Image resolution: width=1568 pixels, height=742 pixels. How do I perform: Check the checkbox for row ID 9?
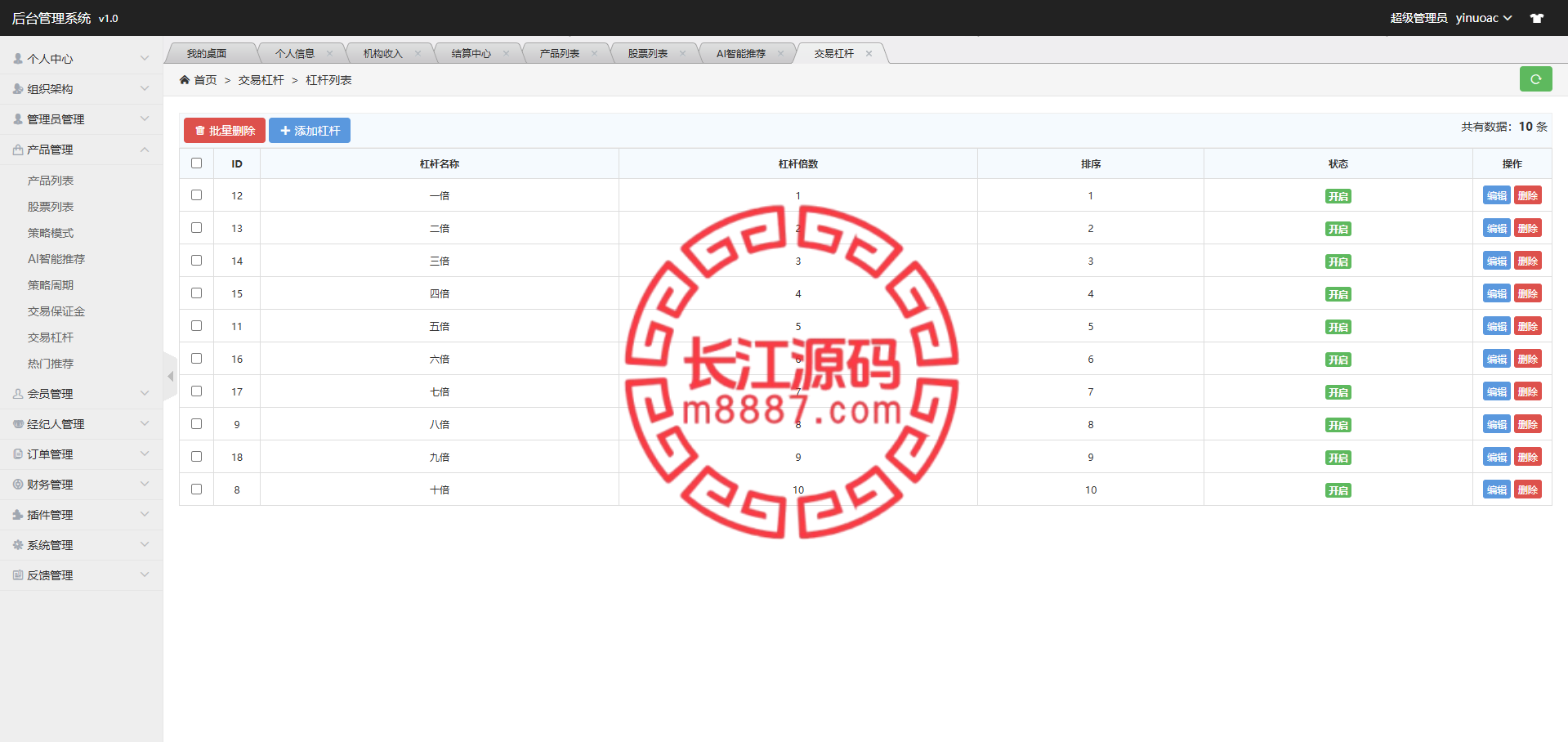point(196,423)
